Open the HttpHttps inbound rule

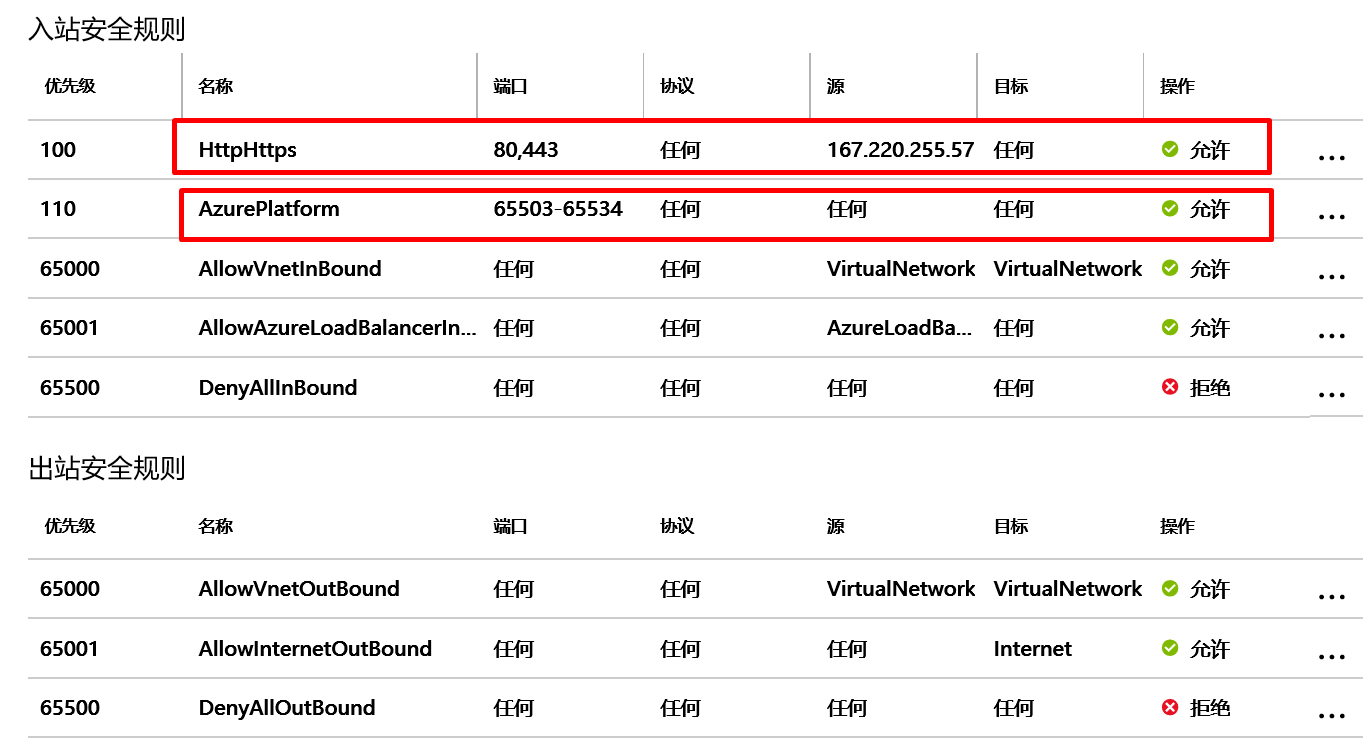(248, 150)
